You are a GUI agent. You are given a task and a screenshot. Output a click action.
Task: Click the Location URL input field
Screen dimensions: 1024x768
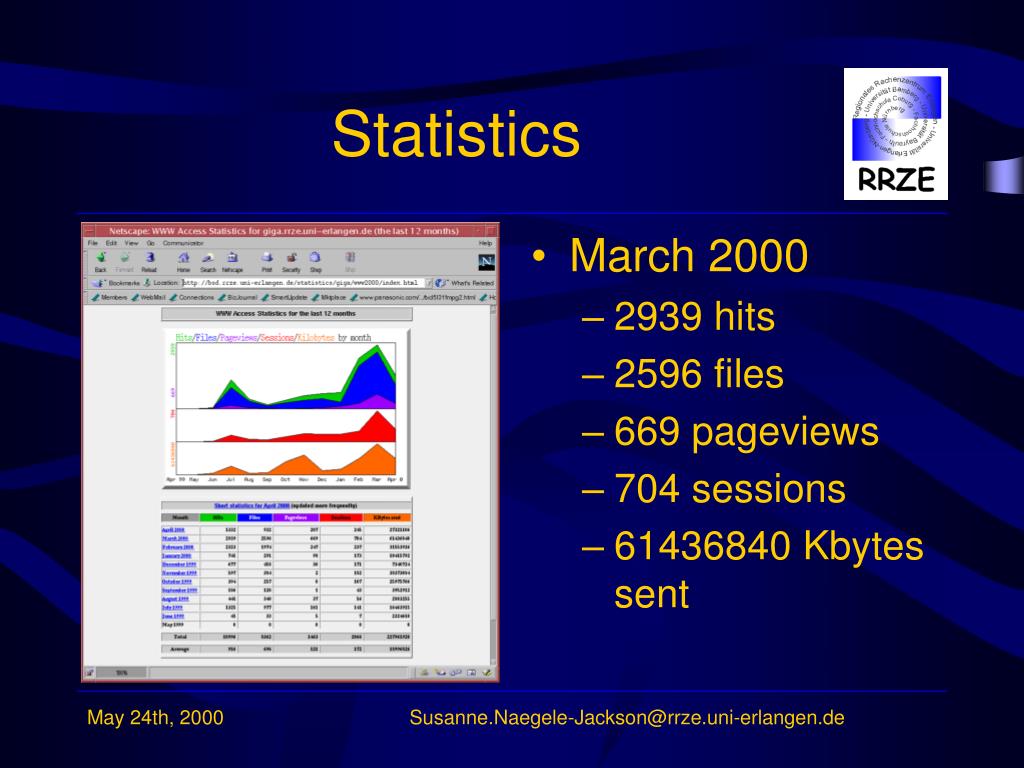pyautogui.click(x=304, y=283)
